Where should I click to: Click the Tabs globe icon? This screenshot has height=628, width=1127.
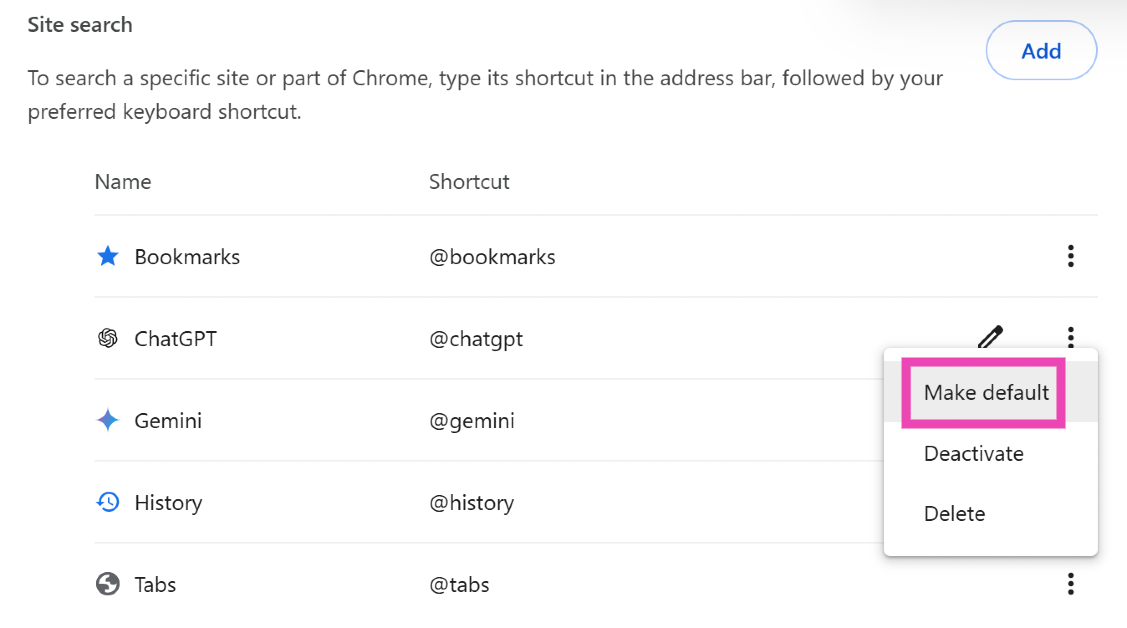pyautogui.click(x=108, y=584)
